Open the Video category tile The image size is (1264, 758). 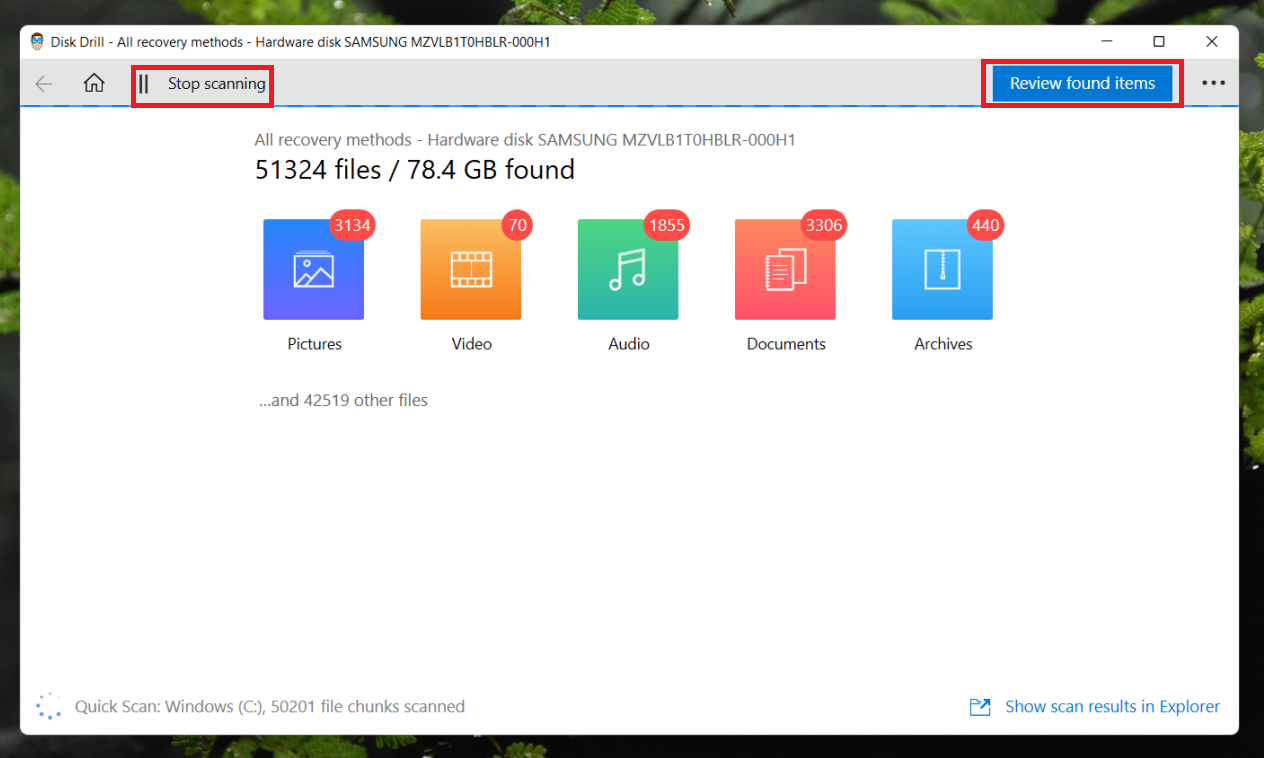(471, 270)
